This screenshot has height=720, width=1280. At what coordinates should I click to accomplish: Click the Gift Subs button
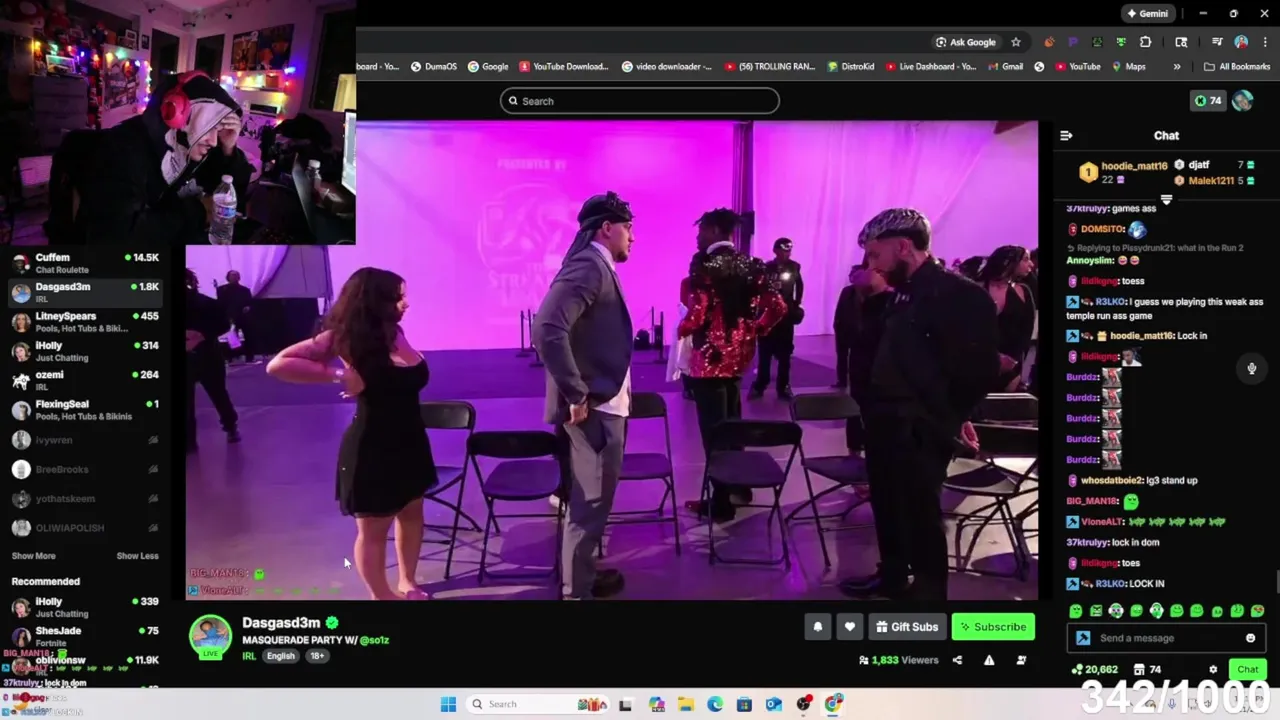pyautogui.click(x=907, y=627)
